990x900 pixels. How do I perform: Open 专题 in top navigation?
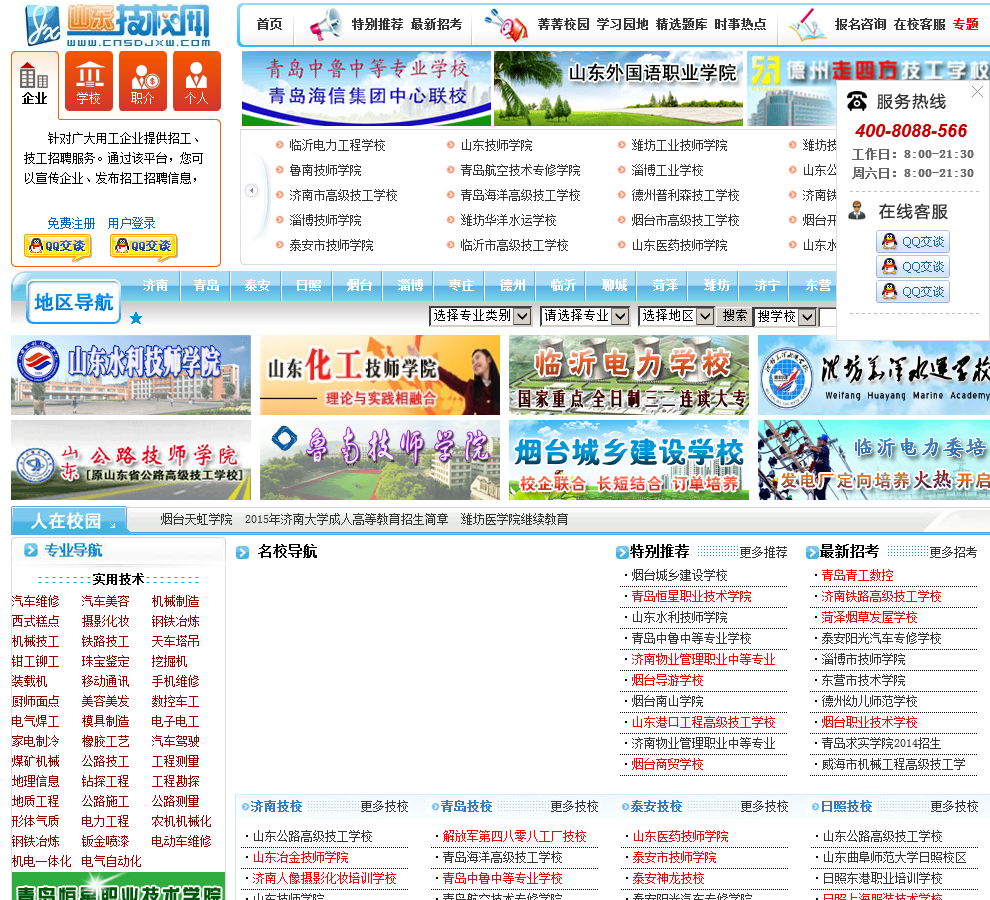(965, 25)
